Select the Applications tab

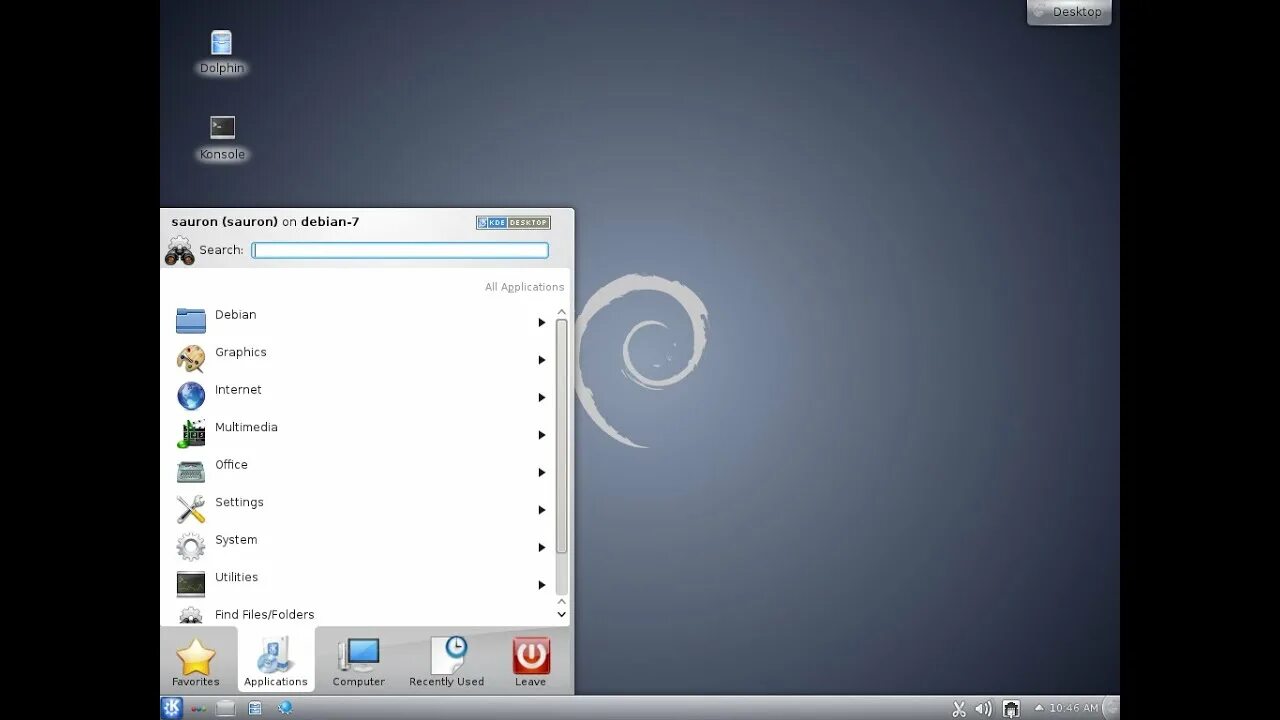pos(276,660)
